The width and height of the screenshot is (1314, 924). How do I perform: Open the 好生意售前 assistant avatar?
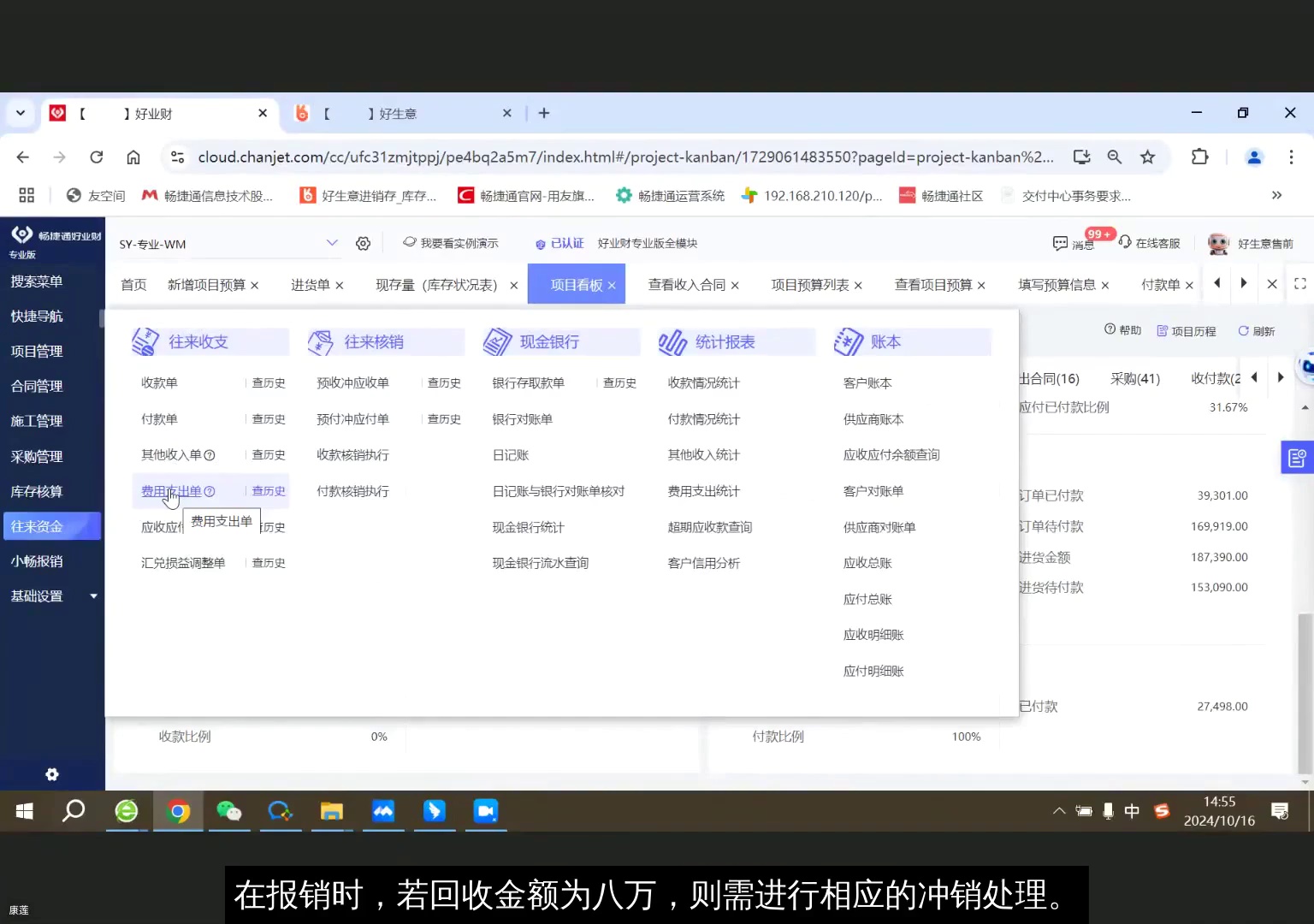pyautogui.click(x=1218, y=243)
